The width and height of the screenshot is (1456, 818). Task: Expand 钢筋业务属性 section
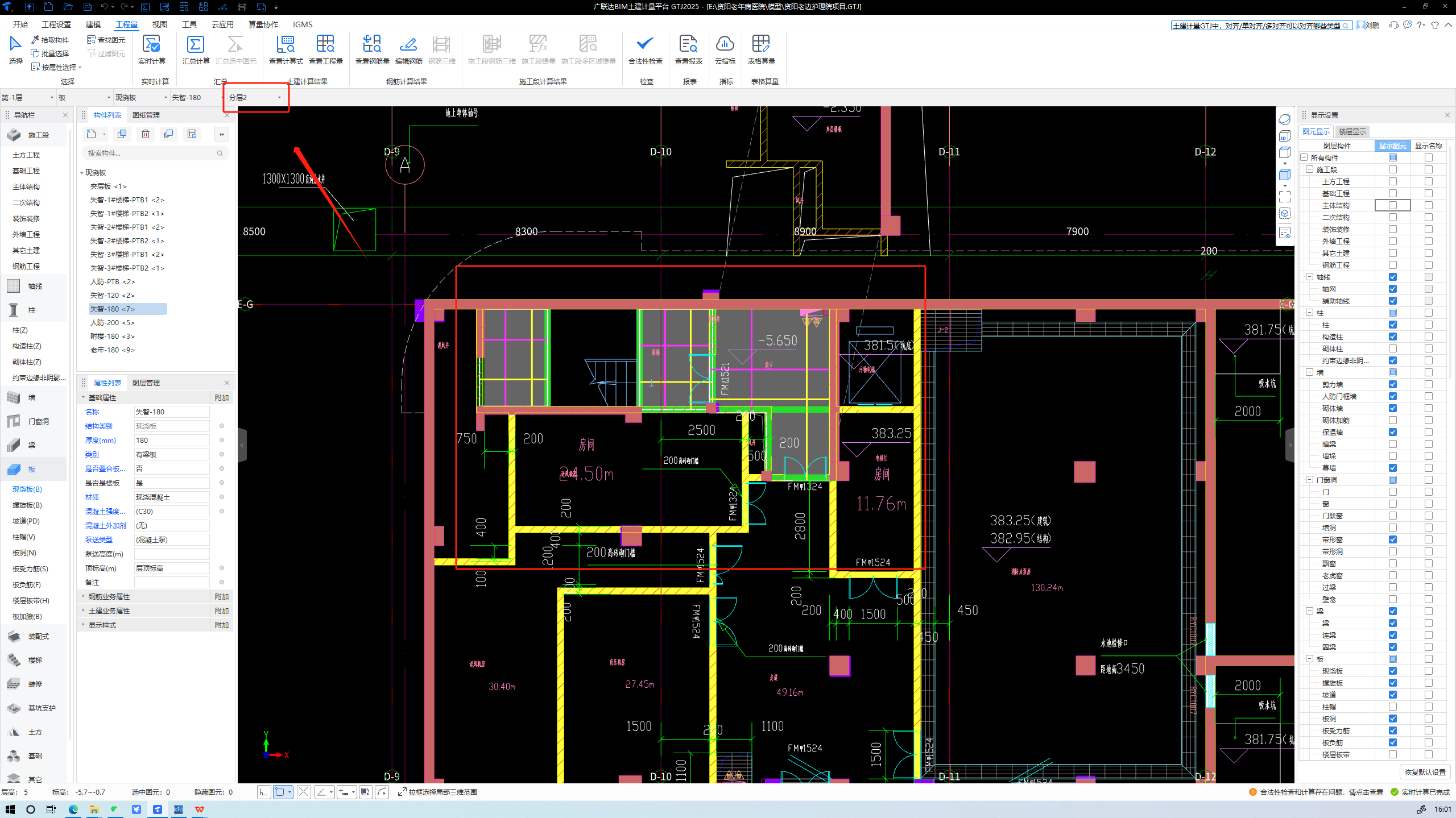(84, 596)
